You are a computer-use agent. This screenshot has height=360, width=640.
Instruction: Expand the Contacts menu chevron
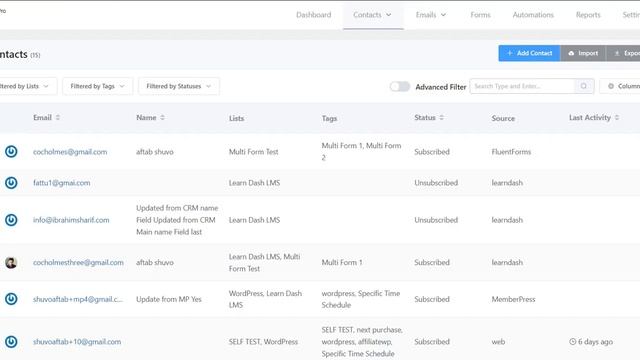tap(389, 15)
